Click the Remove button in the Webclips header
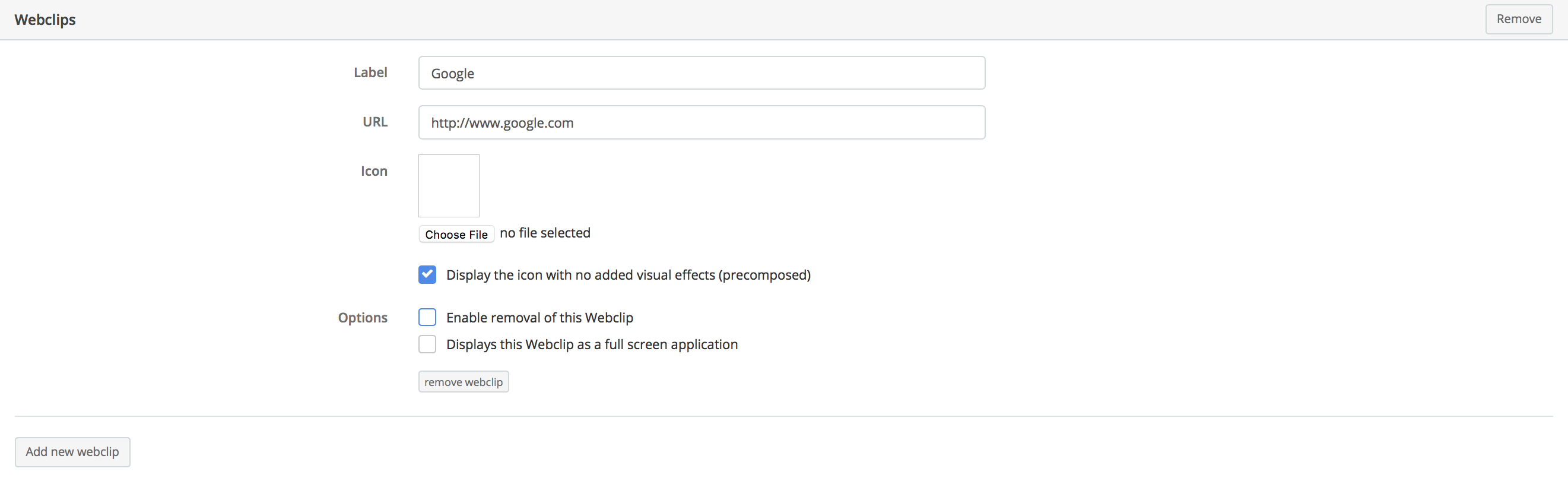Screen dimensions: 1568x481 (1518, 20)
